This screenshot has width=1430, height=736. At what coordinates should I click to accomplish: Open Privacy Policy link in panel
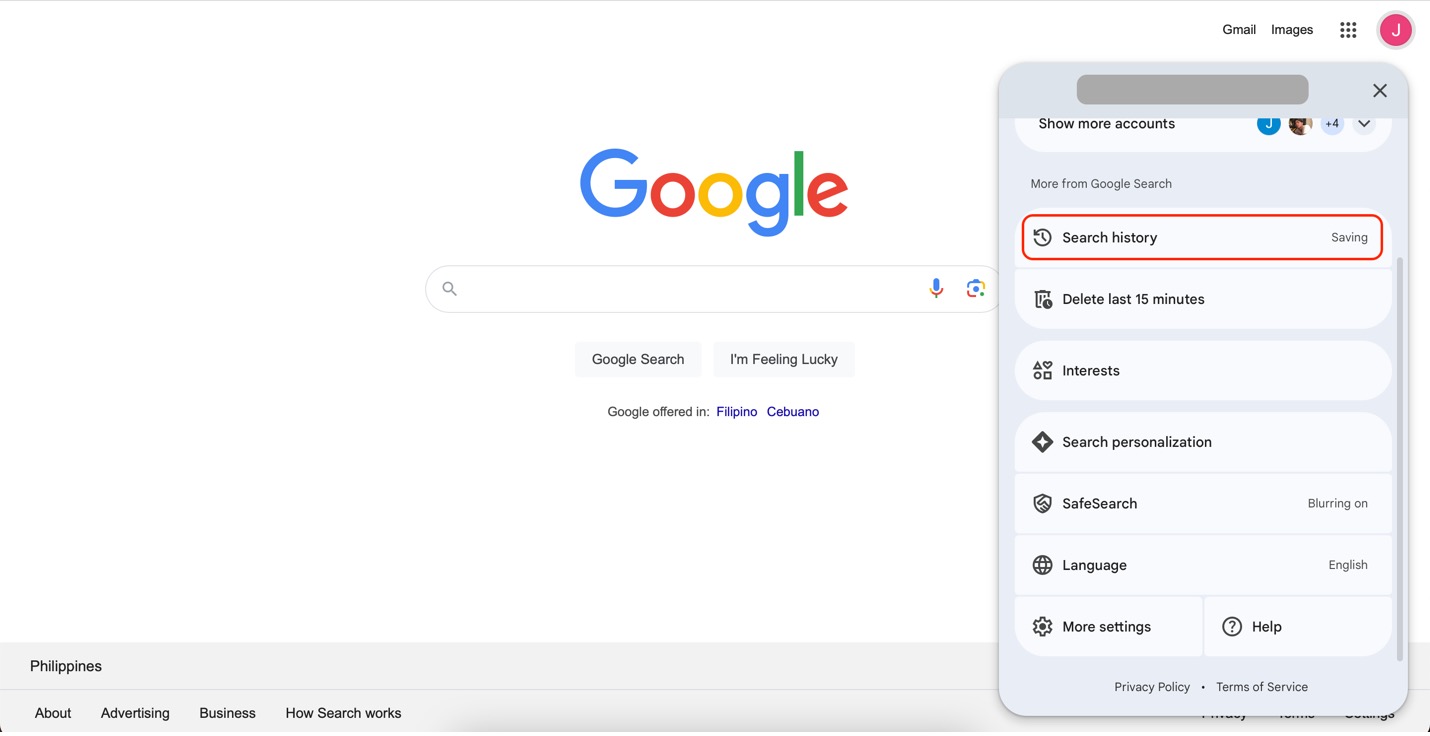(x=1152, y=687)
